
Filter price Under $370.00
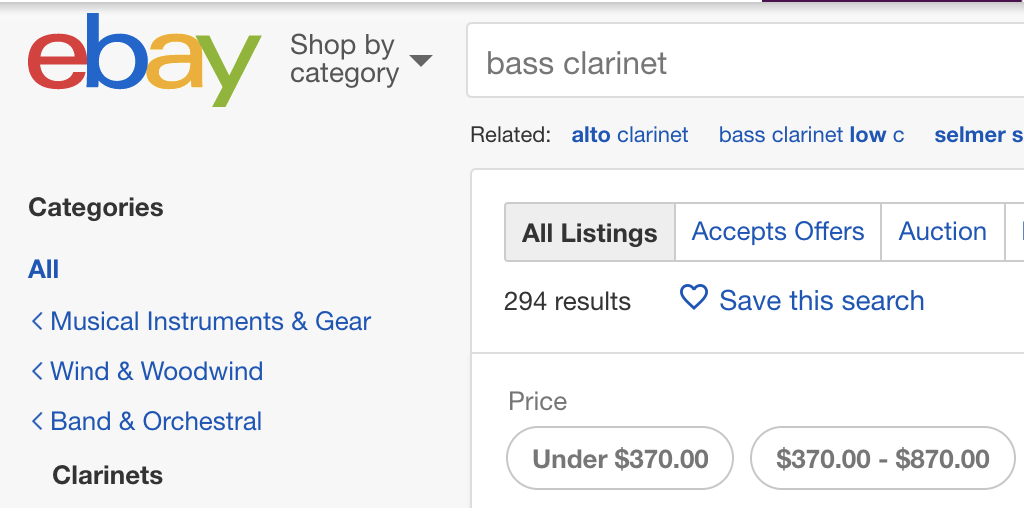coord(620,459)
